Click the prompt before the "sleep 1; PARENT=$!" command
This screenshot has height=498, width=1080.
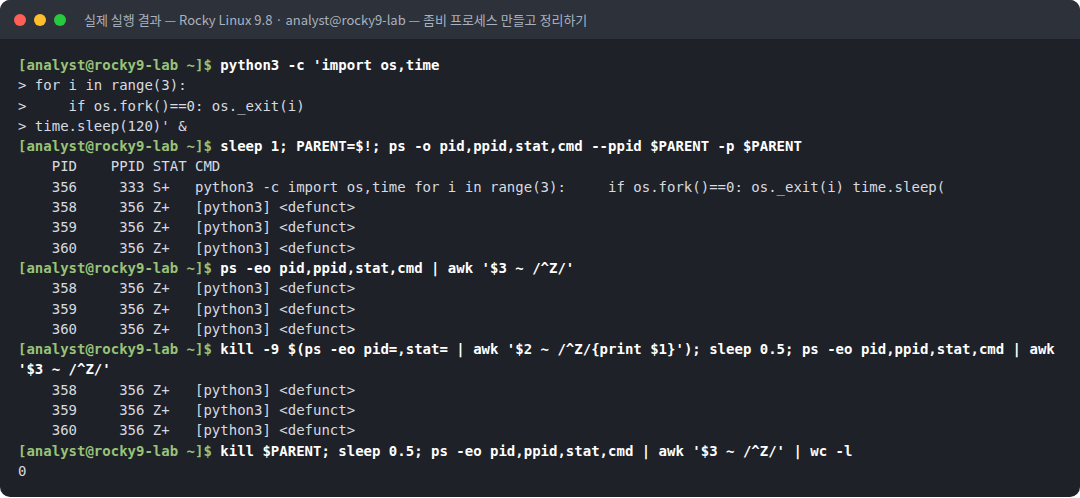[115, 146]
